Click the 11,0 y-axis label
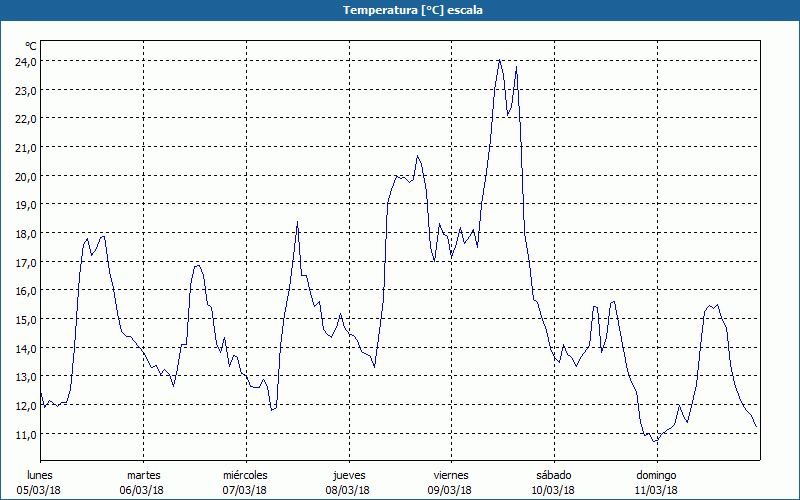The width and height of the screenshot is (800, 500). [x=24, y=434]
